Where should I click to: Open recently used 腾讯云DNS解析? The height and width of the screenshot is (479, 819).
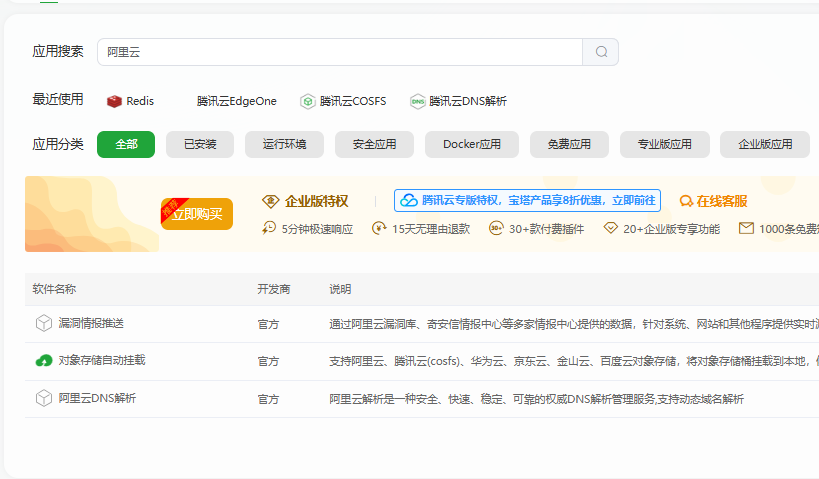(459, 101)
